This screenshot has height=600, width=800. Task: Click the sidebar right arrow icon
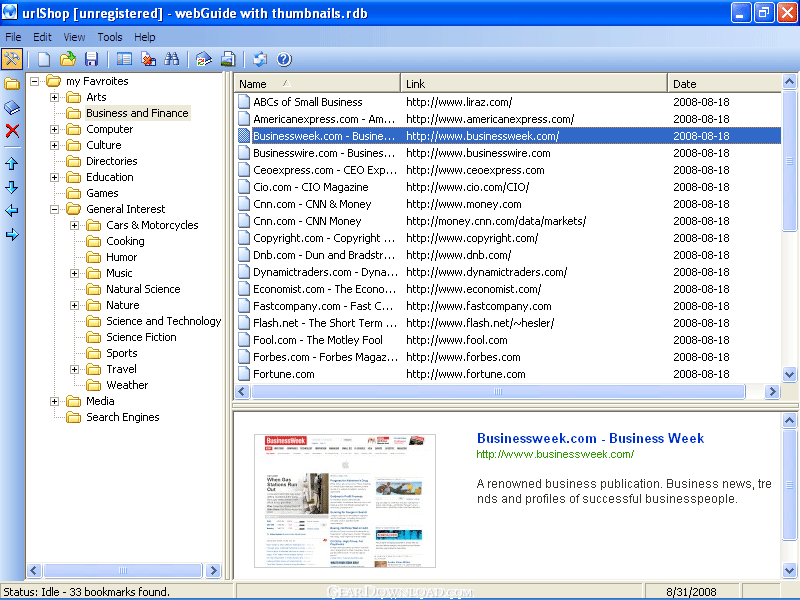(12, 235)
